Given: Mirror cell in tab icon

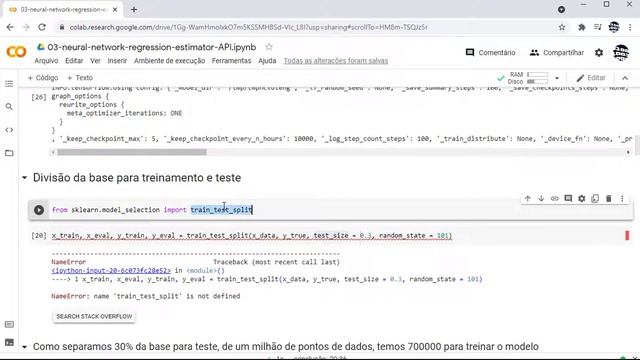Looking at the screenshot, I should (x=595, y=198).
